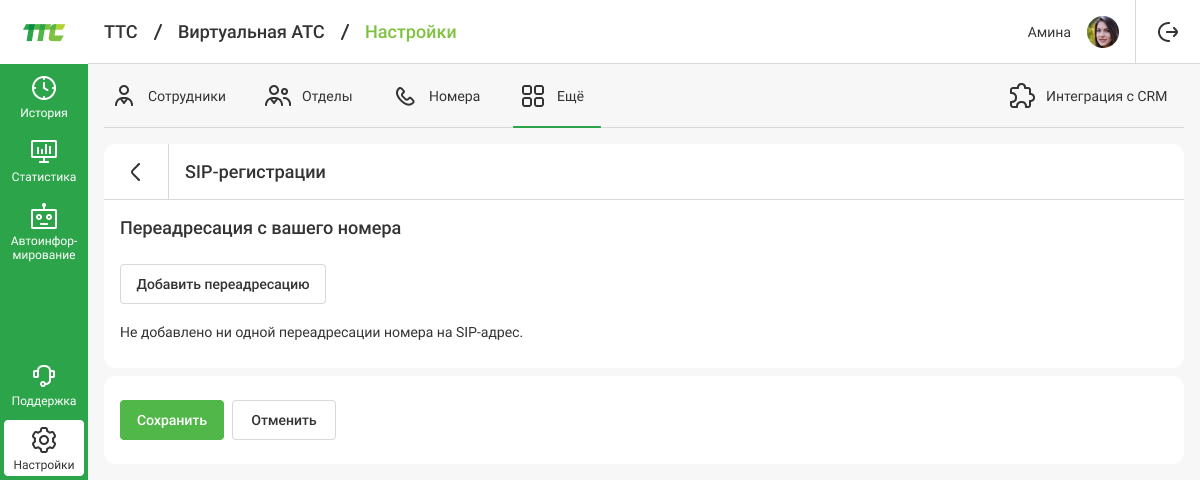The image size is (1200, 480).
Task: Switch to the Отделы tab
Action: click(308, 96)
